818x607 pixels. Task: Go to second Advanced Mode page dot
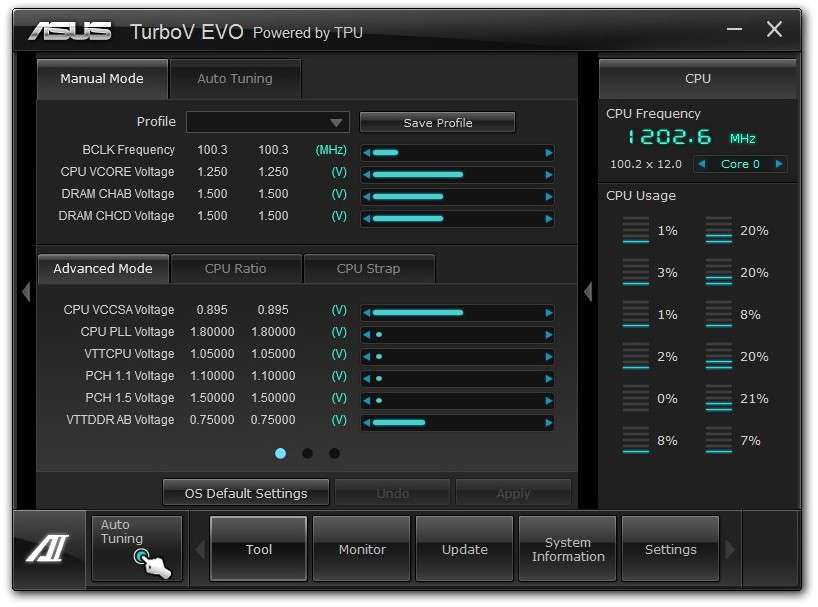307,453
